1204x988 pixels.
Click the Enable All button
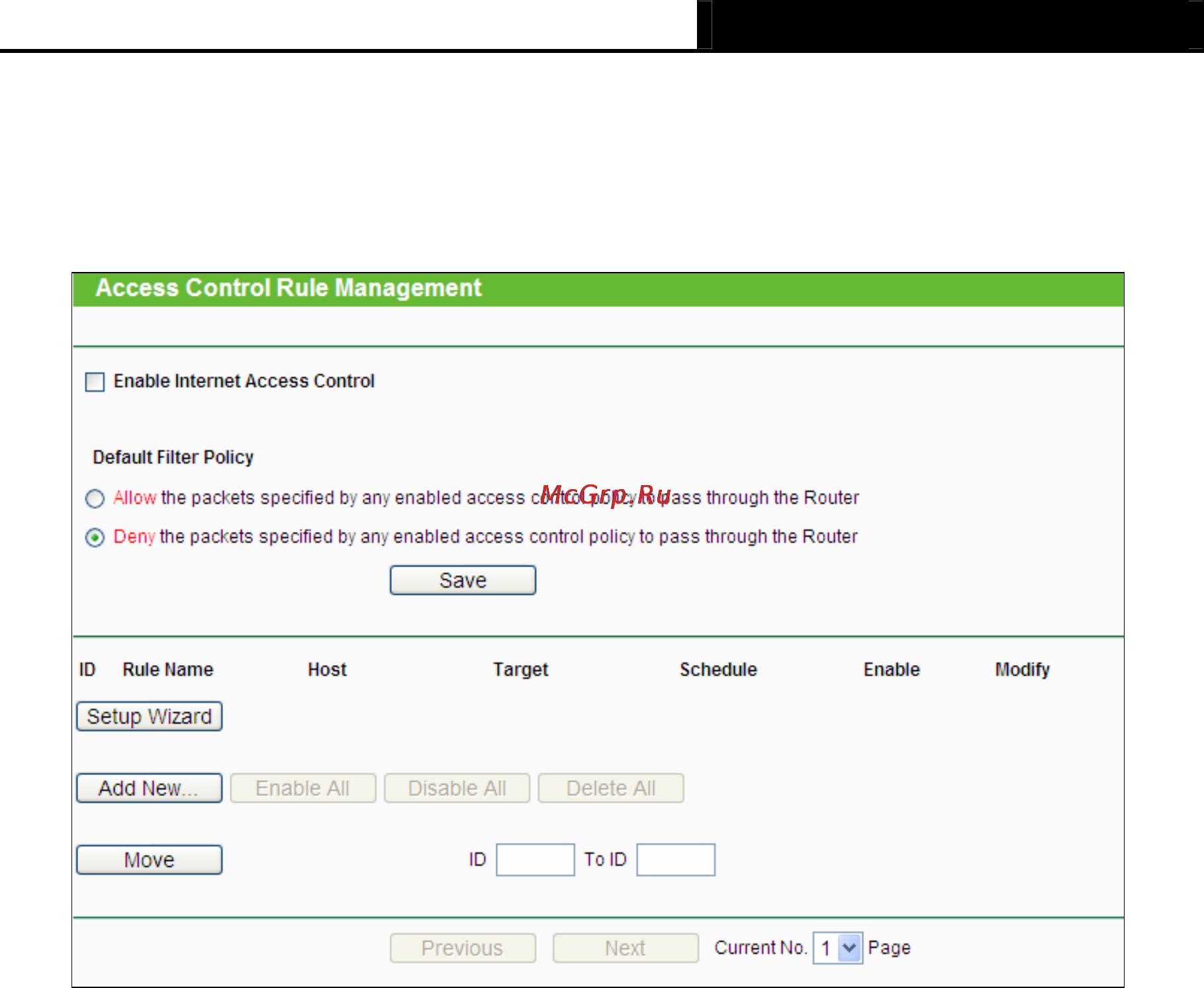click(303, 788)
